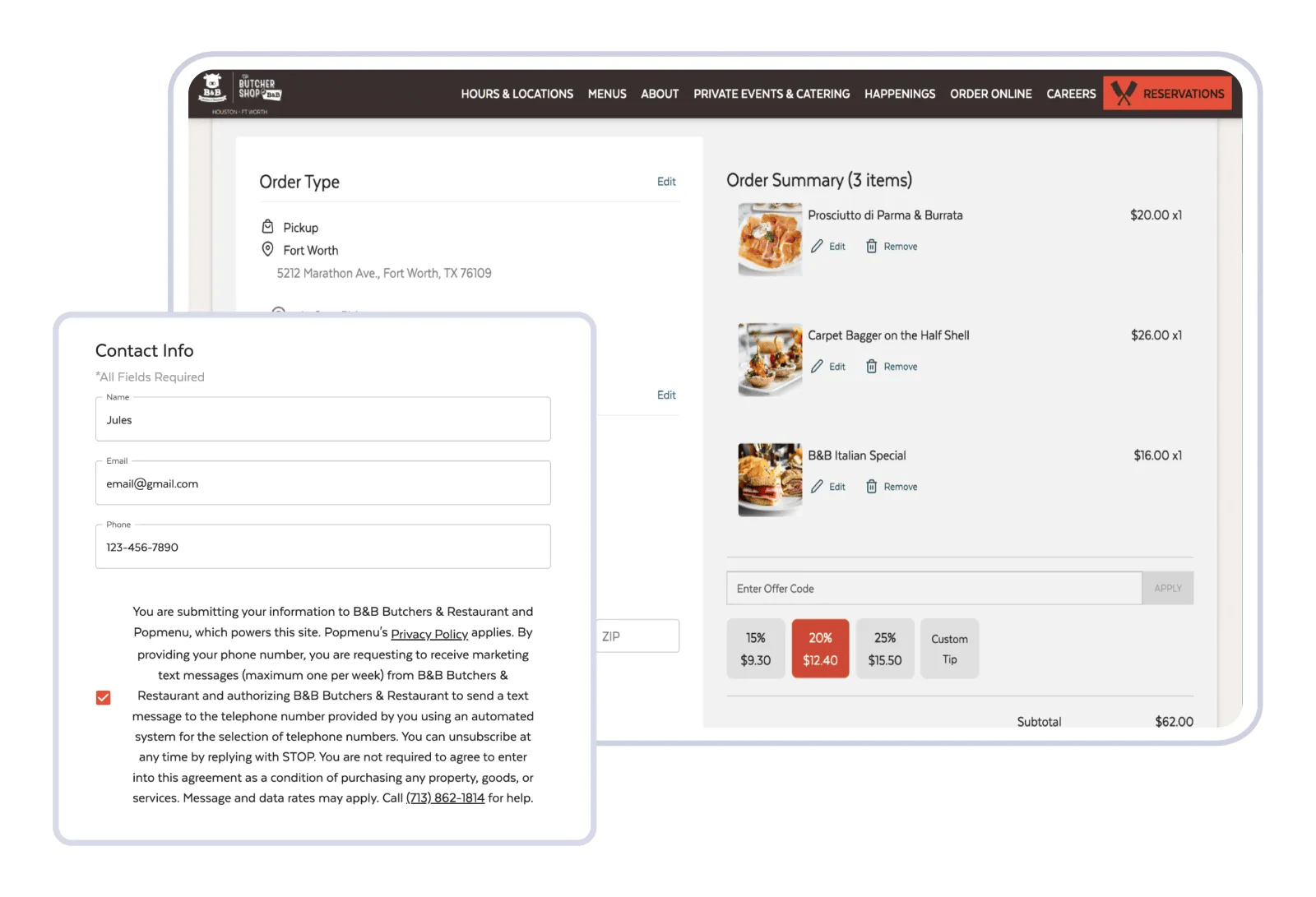This screenshot has height=897, width=1316.
Task: Click trash icon for B&B Italian Special
Action: tap(871, 486)
